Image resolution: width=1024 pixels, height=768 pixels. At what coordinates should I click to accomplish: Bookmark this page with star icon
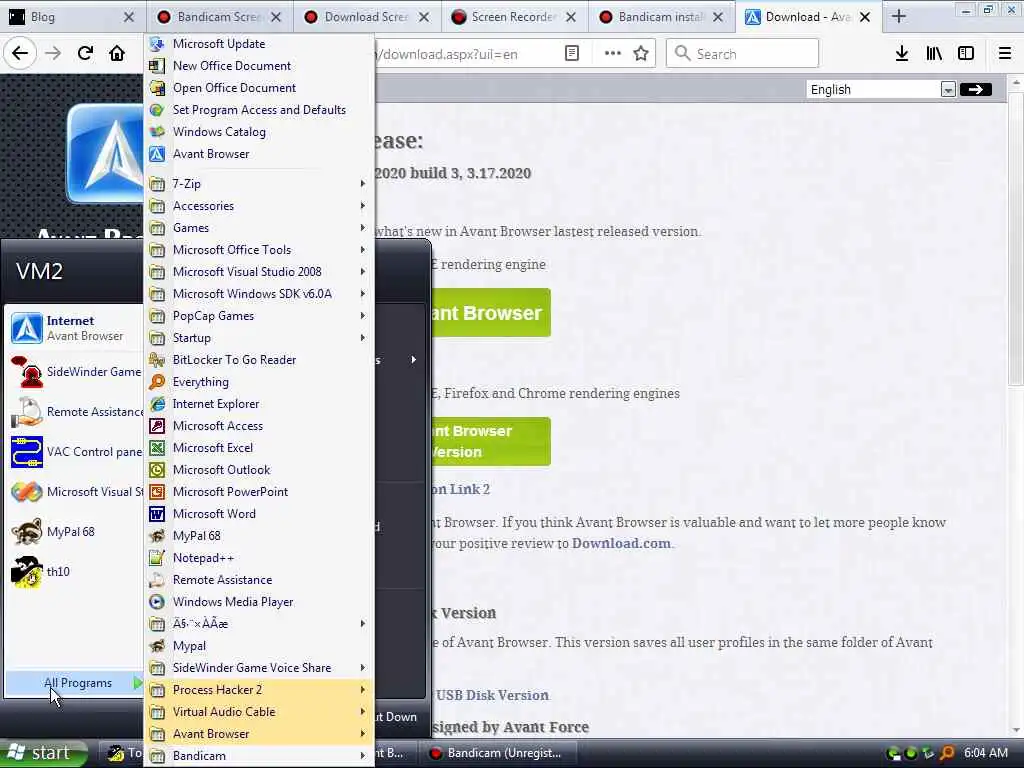[x=641, y=54]
